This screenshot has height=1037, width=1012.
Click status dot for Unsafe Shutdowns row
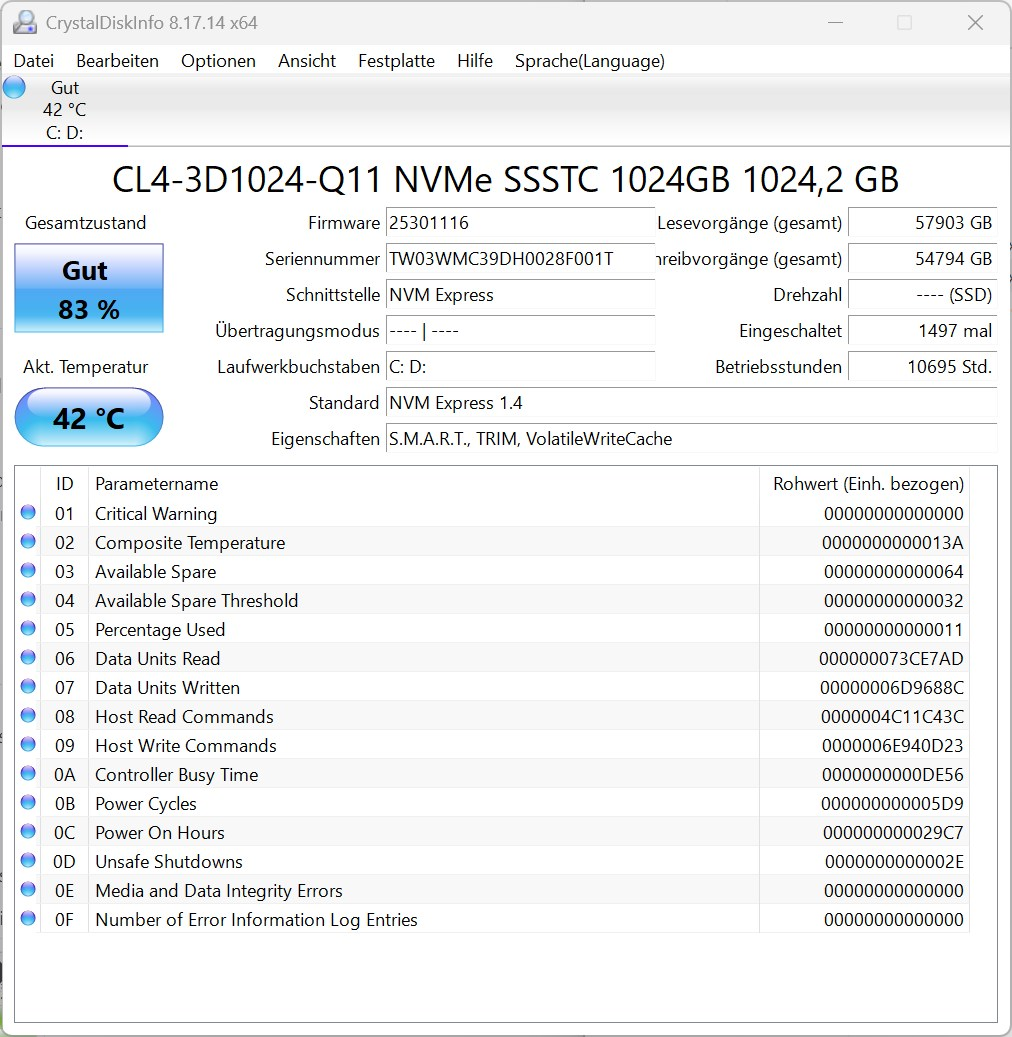tap(28, 860)
